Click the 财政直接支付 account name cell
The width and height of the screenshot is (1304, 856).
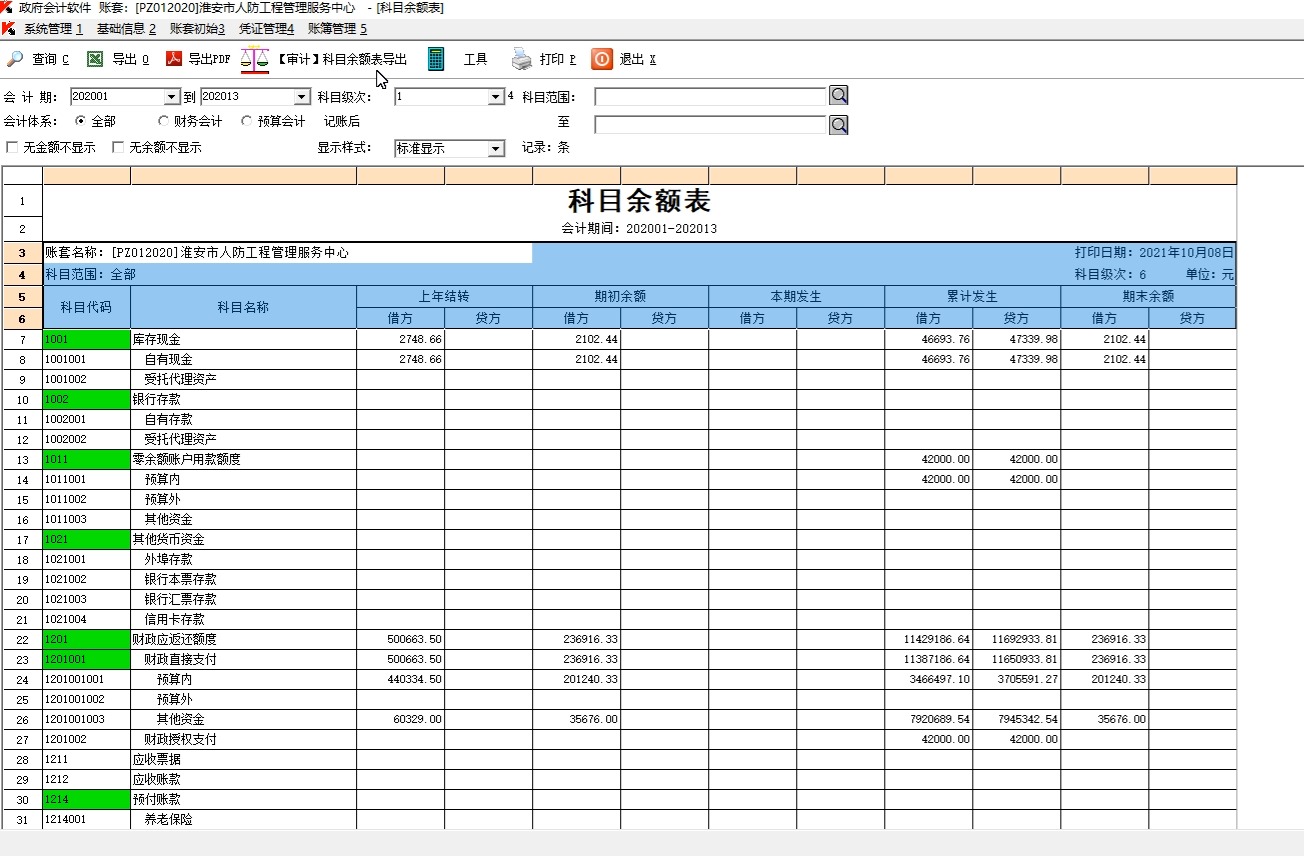(x=244, y=659)
